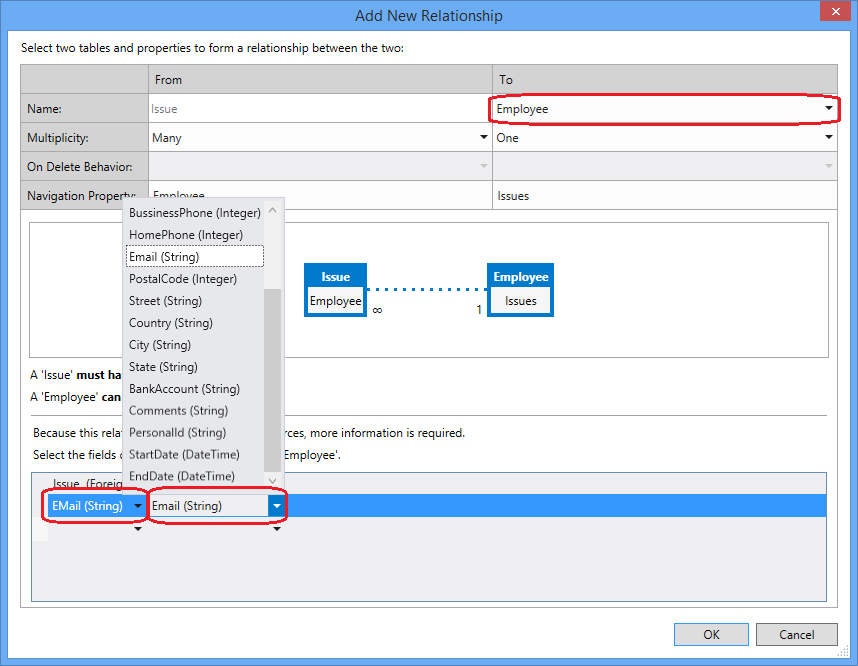Click the down arrow on the list scrollbar
Screen dimensions: 858x666
(x=273, y=477)
